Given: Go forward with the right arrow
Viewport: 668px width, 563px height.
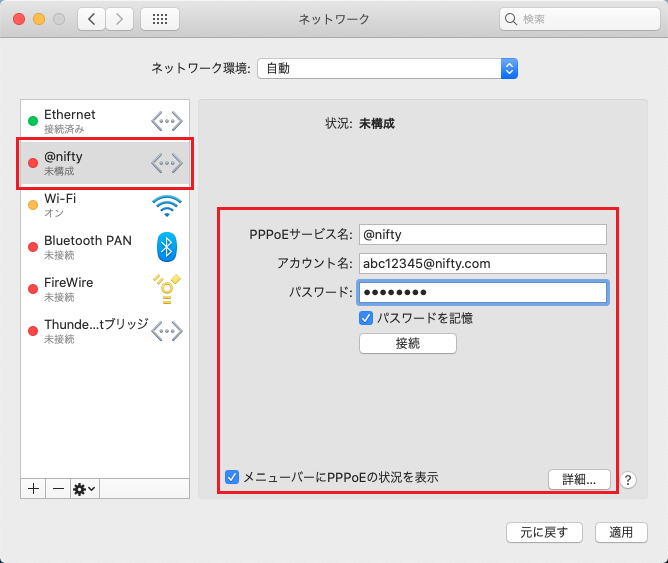Looking at the screenshot, I should coord(119,19).
